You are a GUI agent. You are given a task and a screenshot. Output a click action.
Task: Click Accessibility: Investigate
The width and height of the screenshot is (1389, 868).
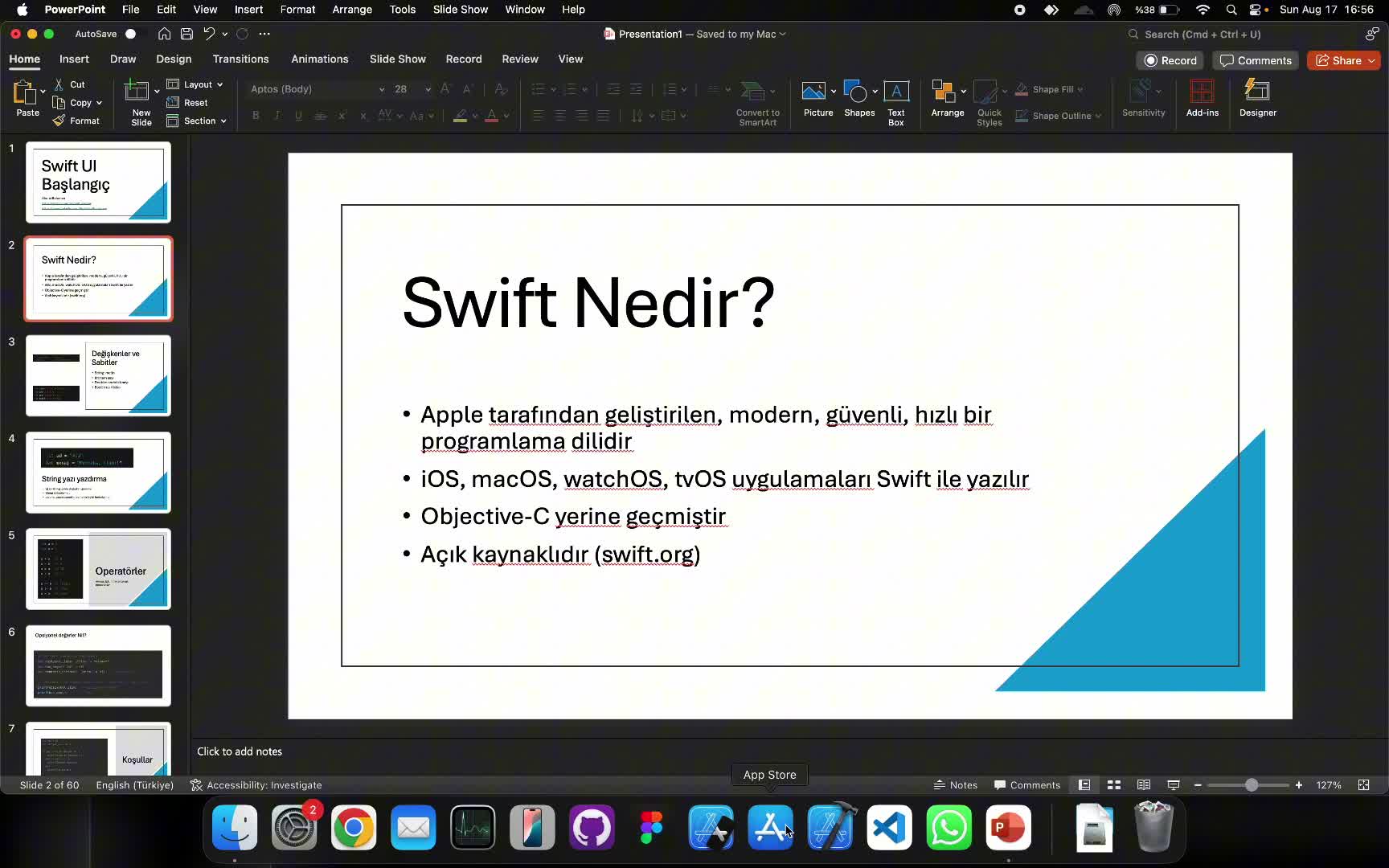(x=256, y=785)
